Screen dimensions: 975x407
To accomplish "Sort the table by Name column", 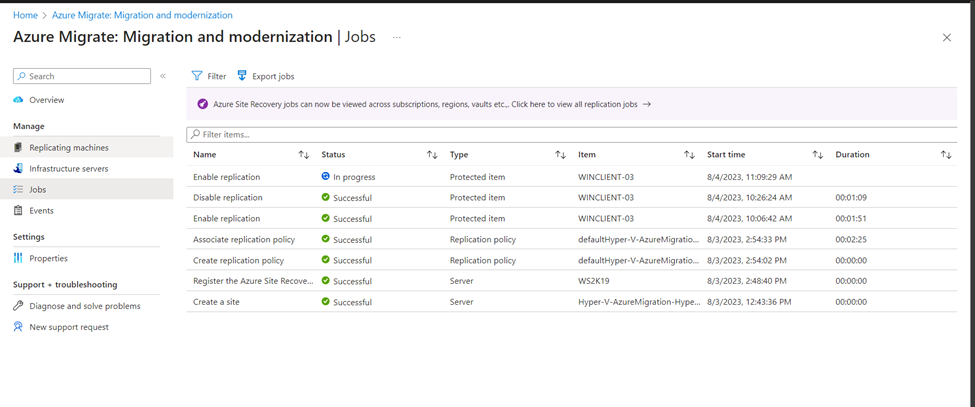I will tap(304, 155).
